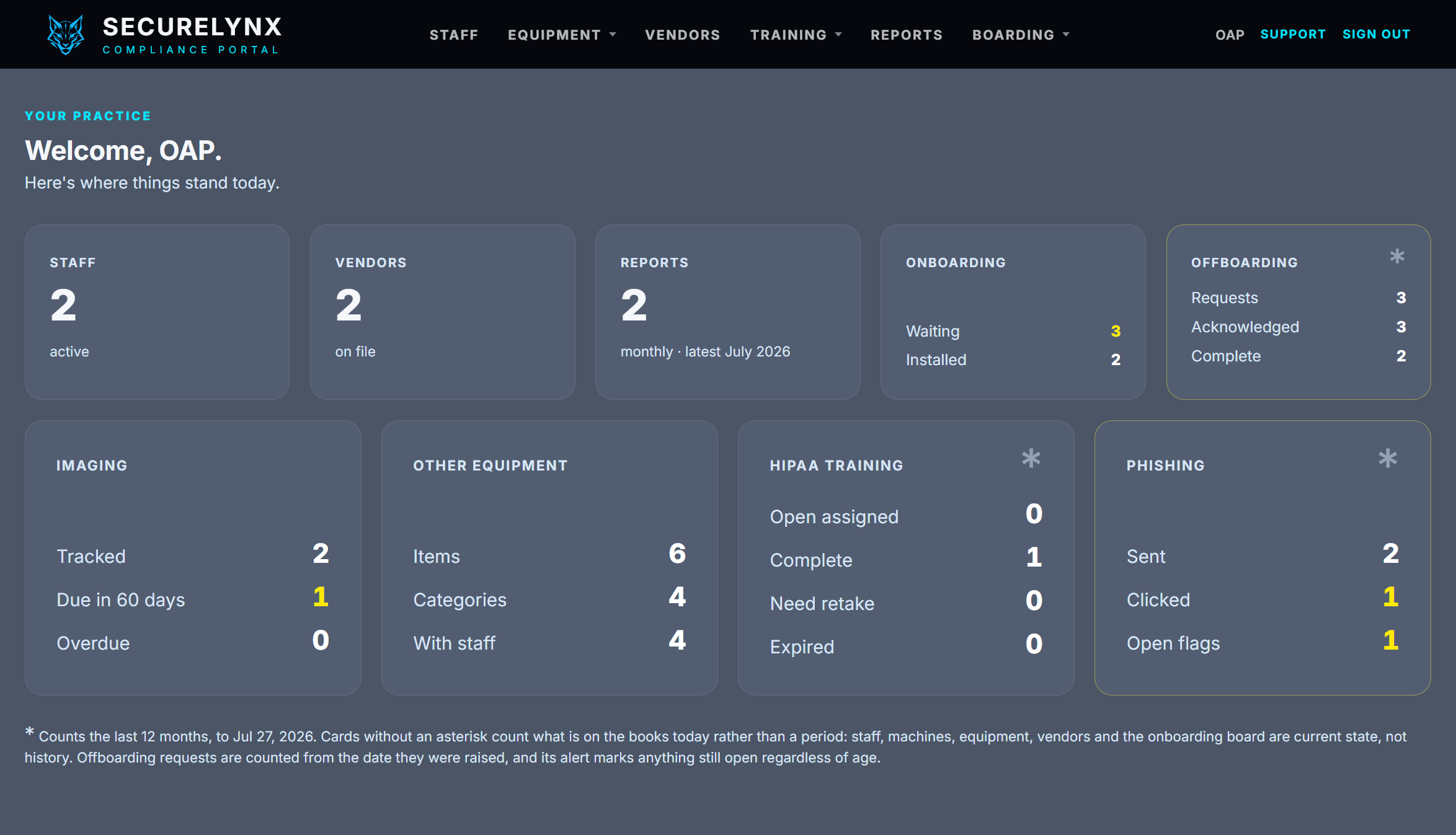Click the 'Categories' row label
The height and width of the screenshot is (835, 1456).
(x=459, y=599)
